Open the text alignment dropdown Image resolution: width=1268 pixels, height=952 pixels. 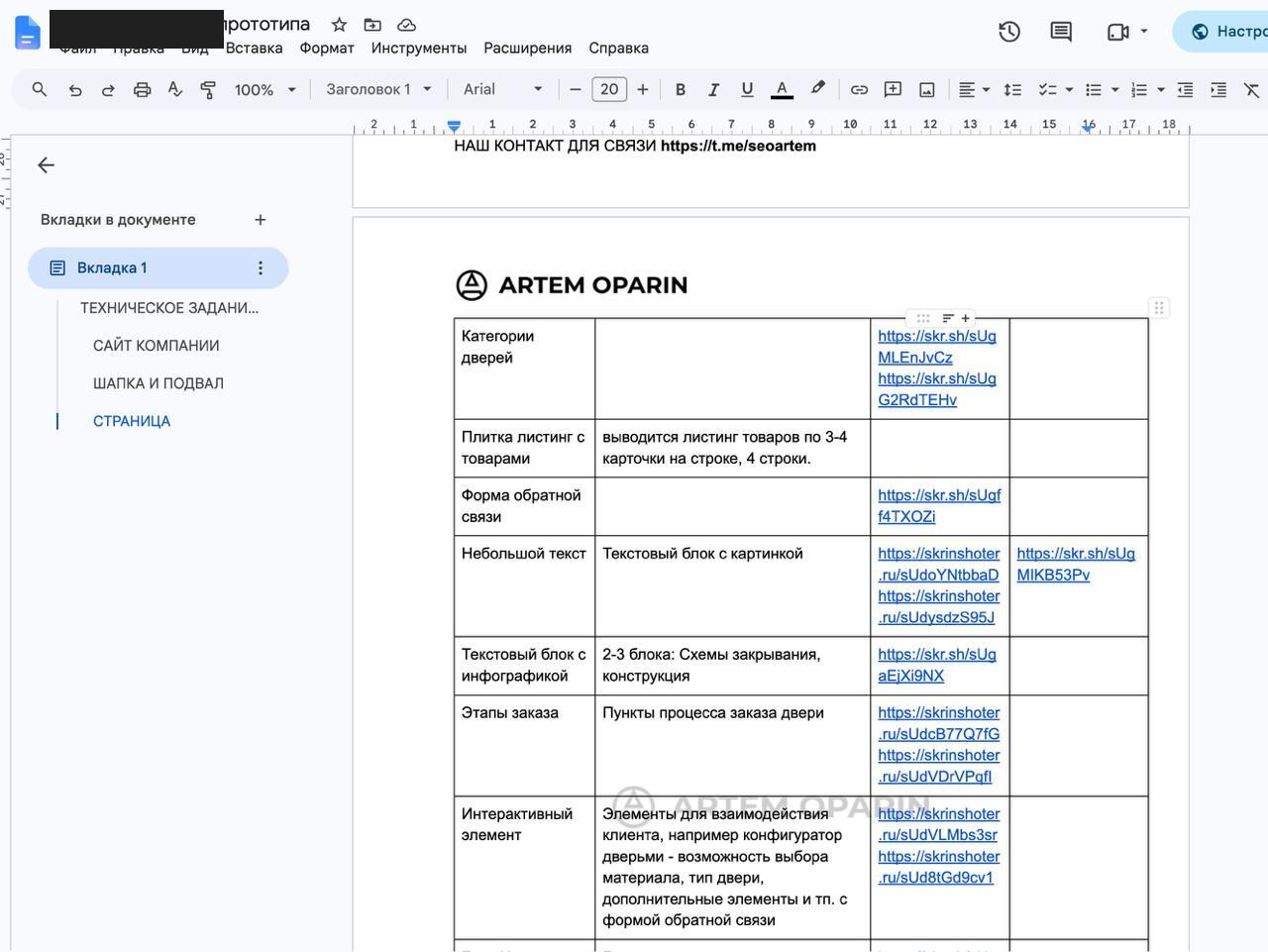pyautogui.click(x=974, y=89)
